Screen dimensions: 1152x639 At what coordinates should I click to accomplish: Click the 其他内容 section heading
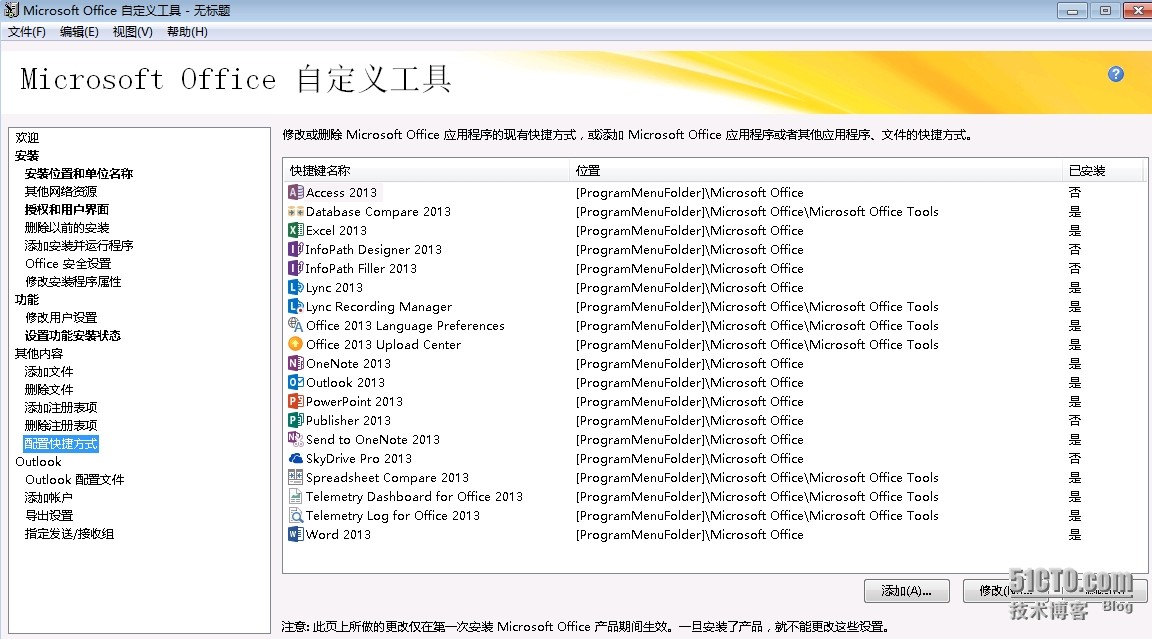[x=39, y=353]
